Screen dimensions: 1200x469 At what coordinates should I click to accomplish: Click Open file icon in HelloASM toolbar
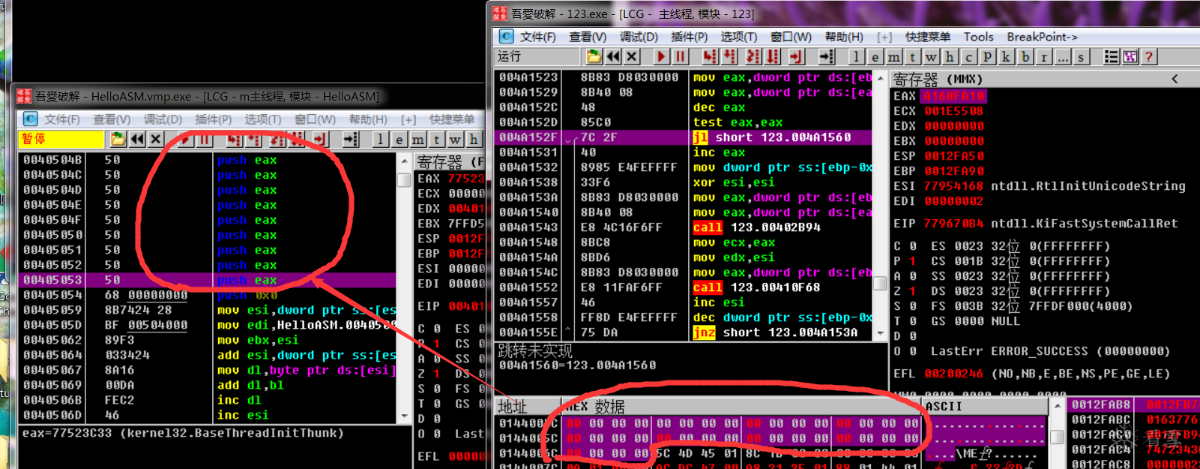pos(118,139)
